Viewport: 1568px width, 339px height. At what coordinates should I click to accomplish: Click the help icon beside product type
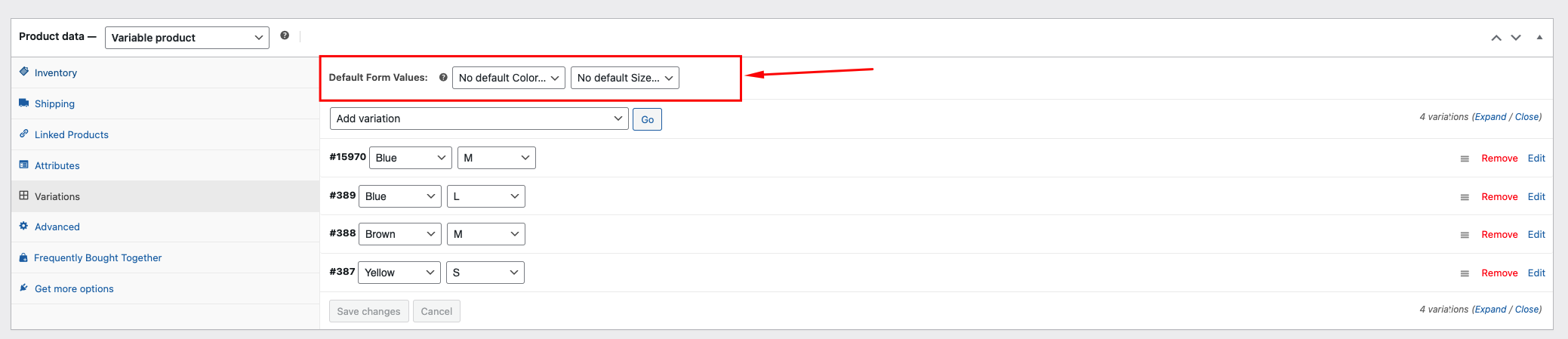pyautogui.click(x=285, y=35)
